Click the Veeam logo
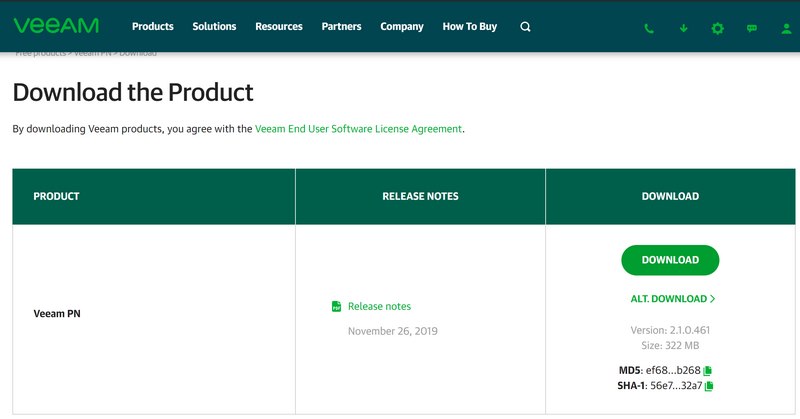800x419 pixels. coord(54,26)
